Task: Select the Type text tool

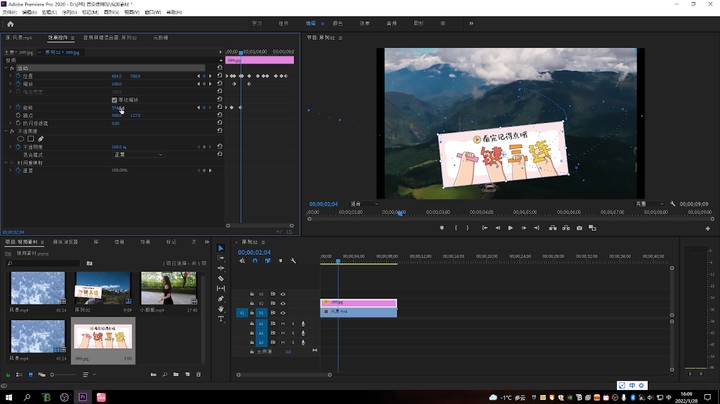Action: click(x=221, y=319)
